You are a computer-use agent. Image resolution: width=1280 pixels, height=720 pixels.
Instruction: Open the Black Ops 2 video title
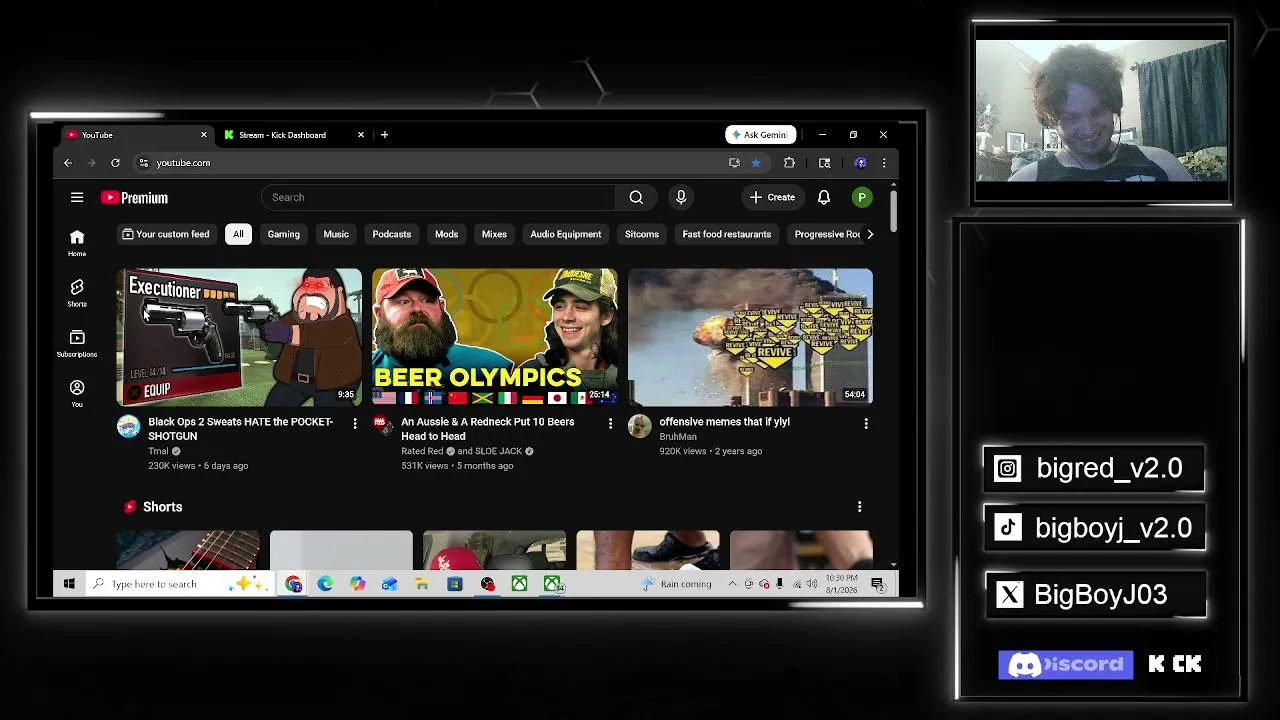pos(241,429)
